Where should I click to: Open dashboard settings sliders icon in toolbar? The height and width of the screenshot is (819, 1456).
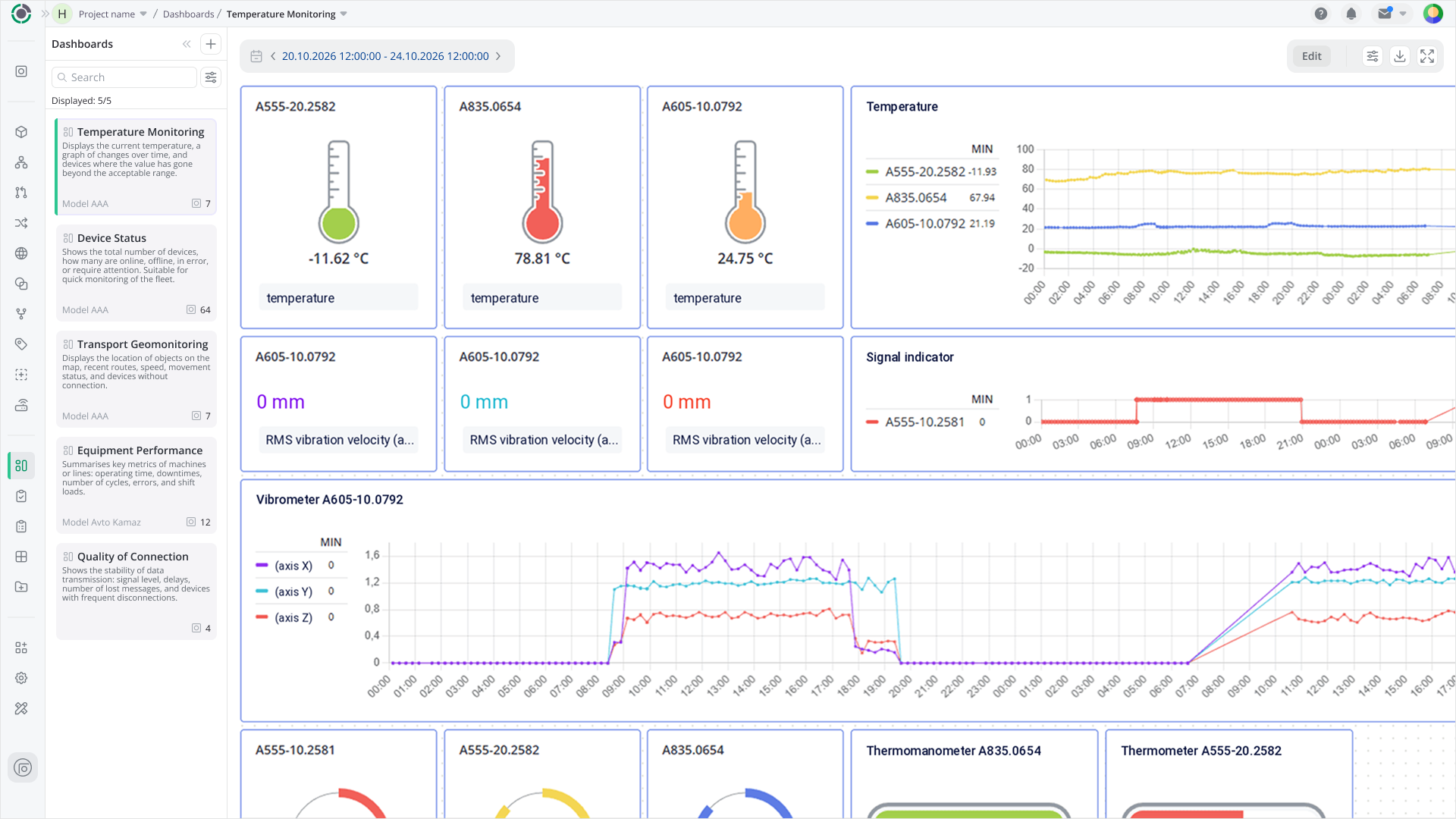(x=1373, y=56)
